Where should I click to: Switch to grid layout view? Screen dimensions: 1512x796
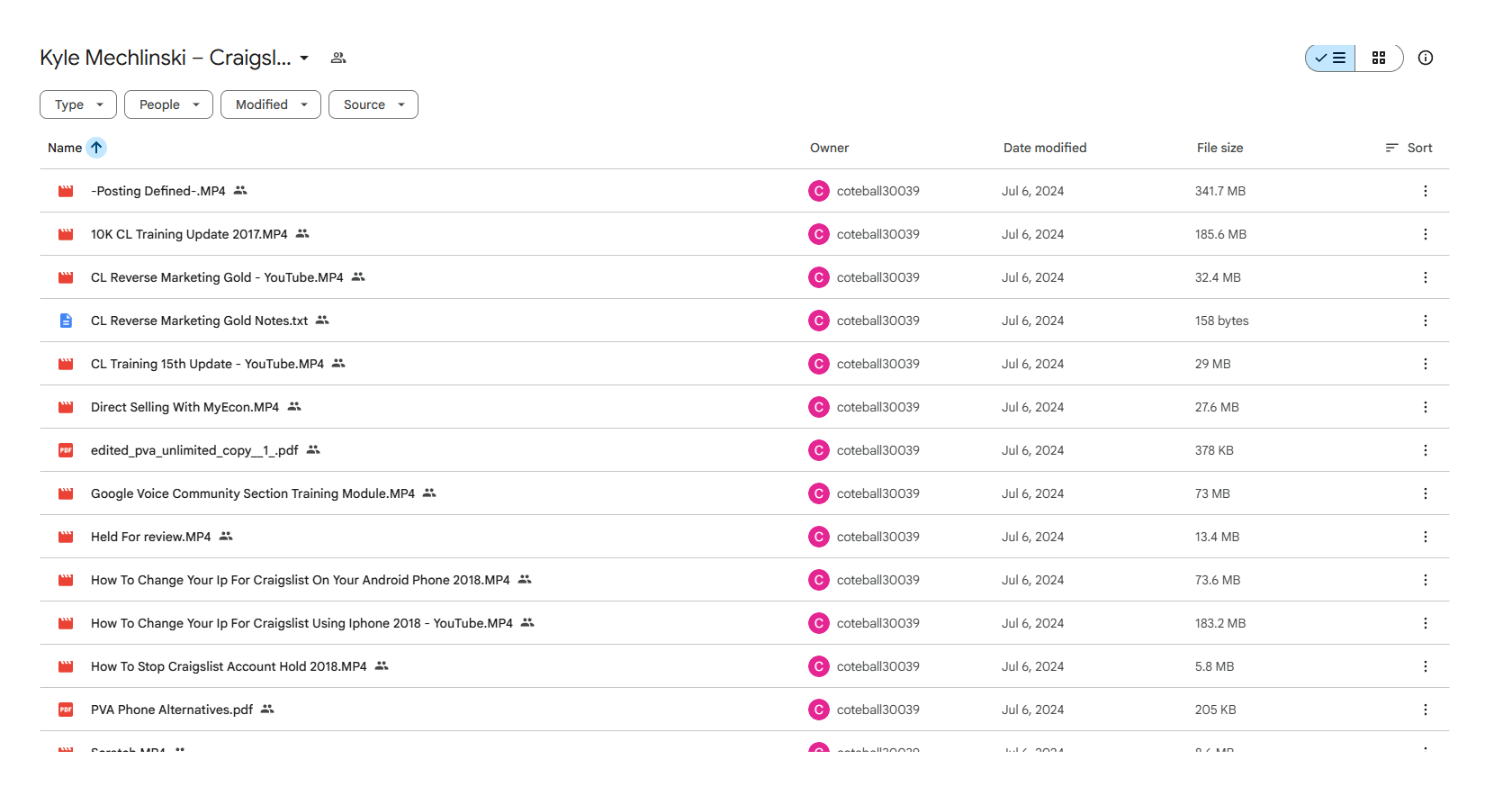point(1379,58)
